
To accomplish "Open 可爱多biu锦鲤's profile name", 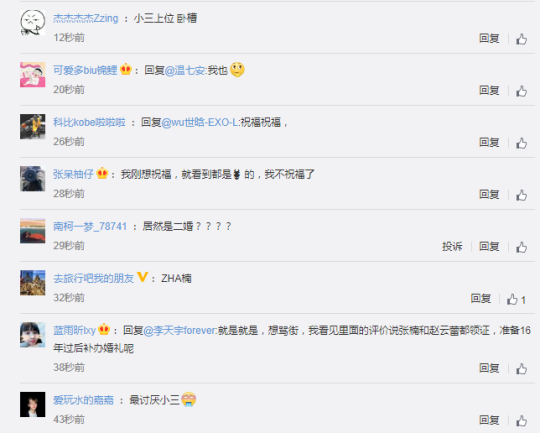I will pos(85,70).
